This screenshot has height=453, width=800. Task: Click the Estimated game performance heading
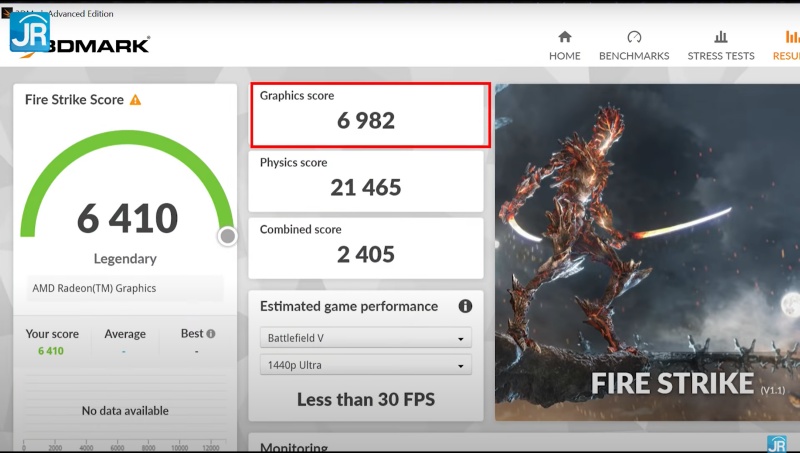pos(349,306)
